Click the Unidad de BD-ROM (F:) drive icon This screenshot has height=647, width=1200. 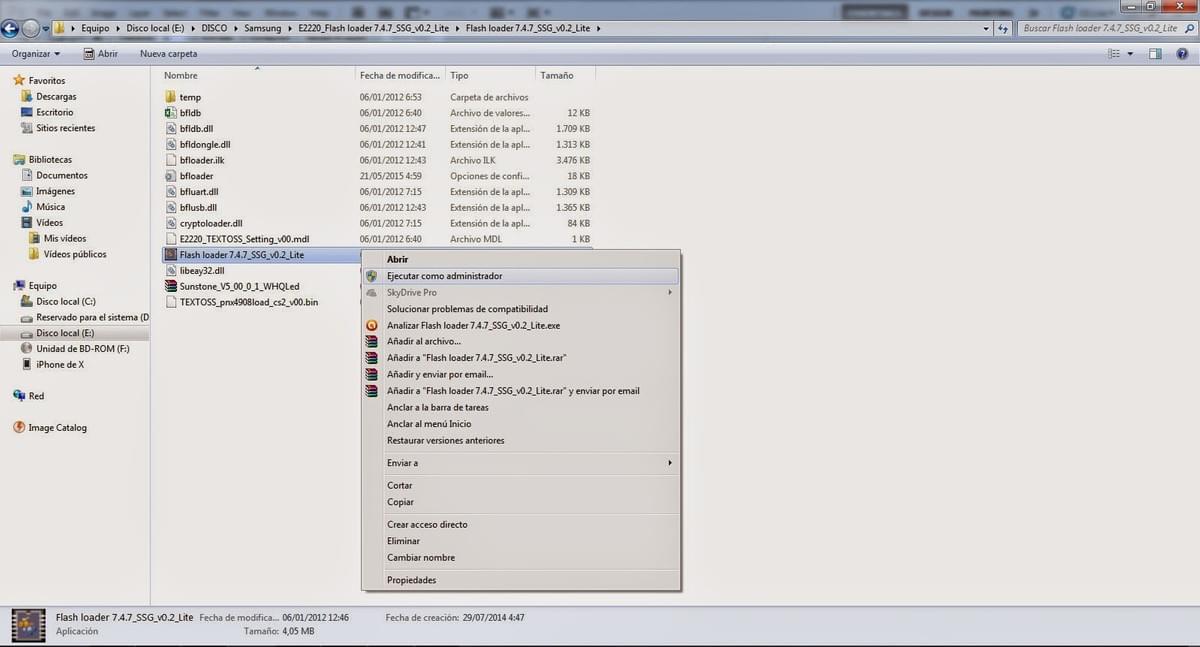pyautogui.click(x=27, y=349)
